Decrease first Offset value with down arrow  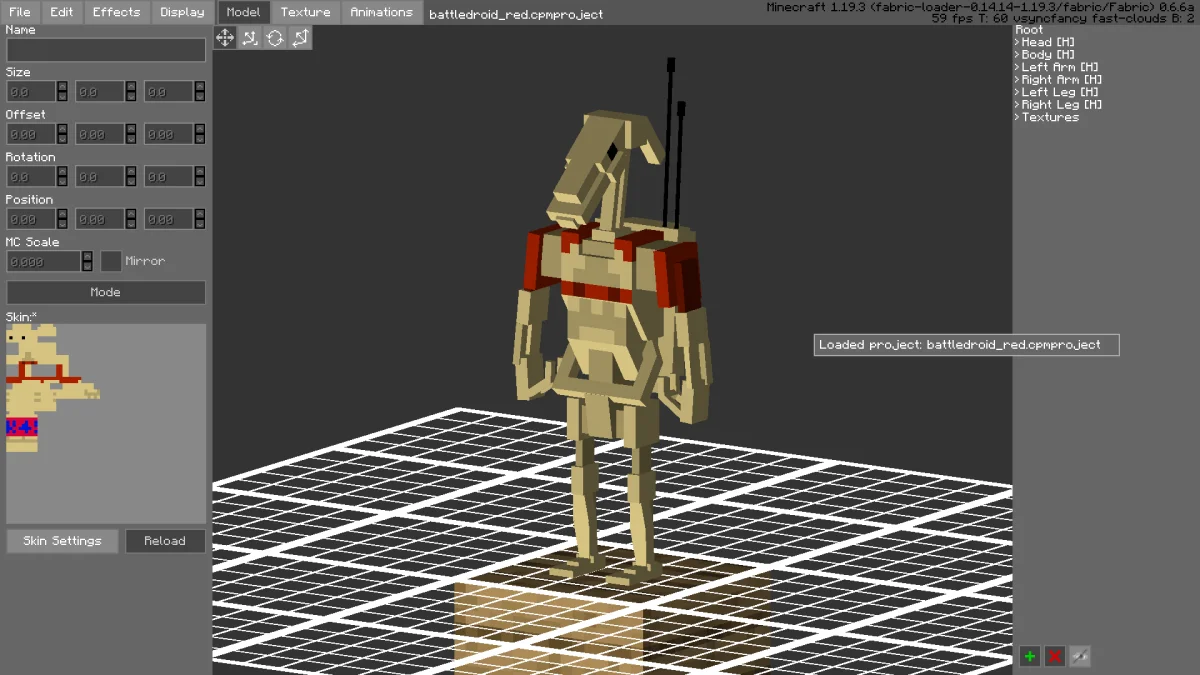click(62, 139)
